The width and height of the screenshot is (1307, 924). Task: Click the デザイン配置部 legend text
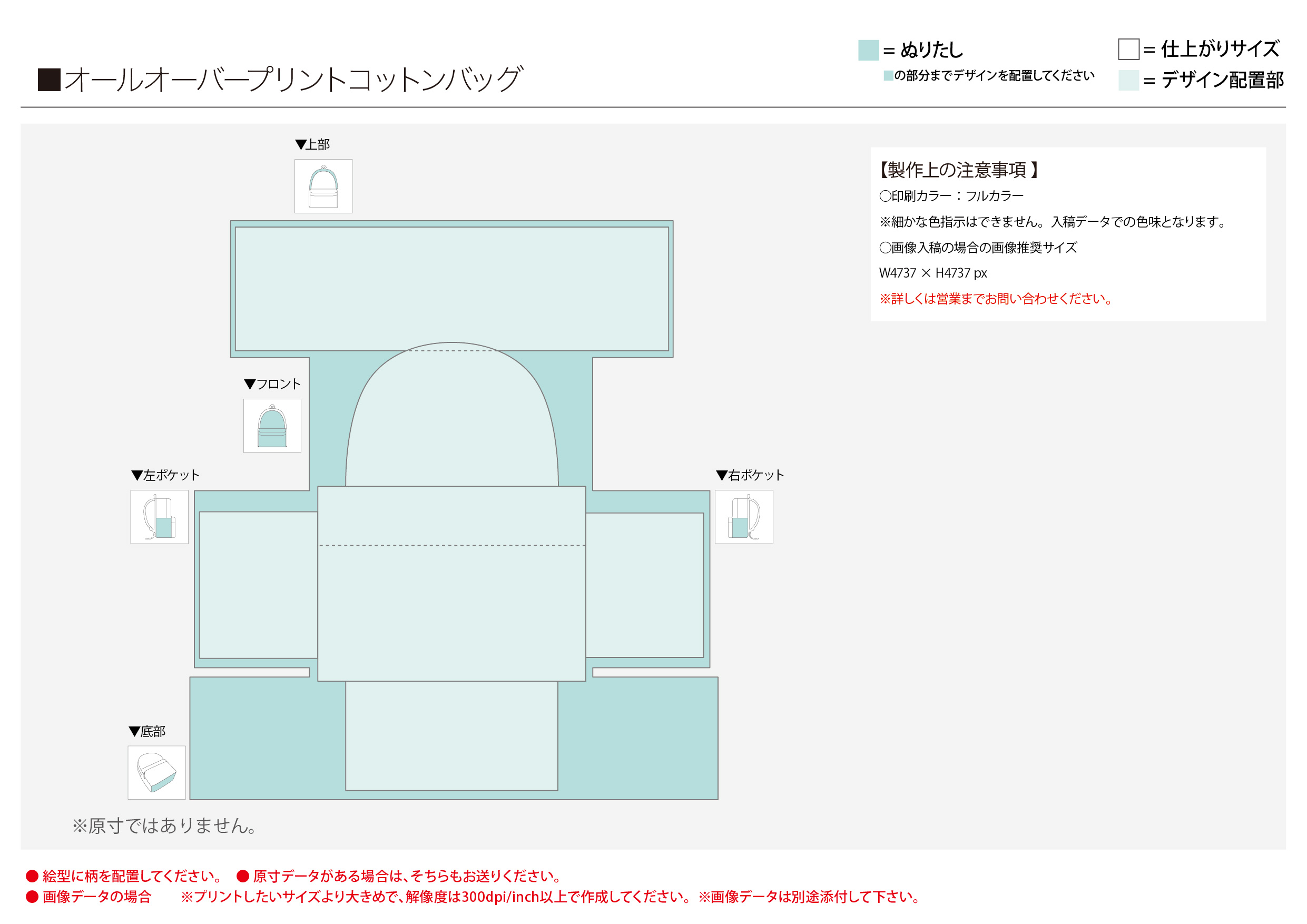pos(1222,80)
